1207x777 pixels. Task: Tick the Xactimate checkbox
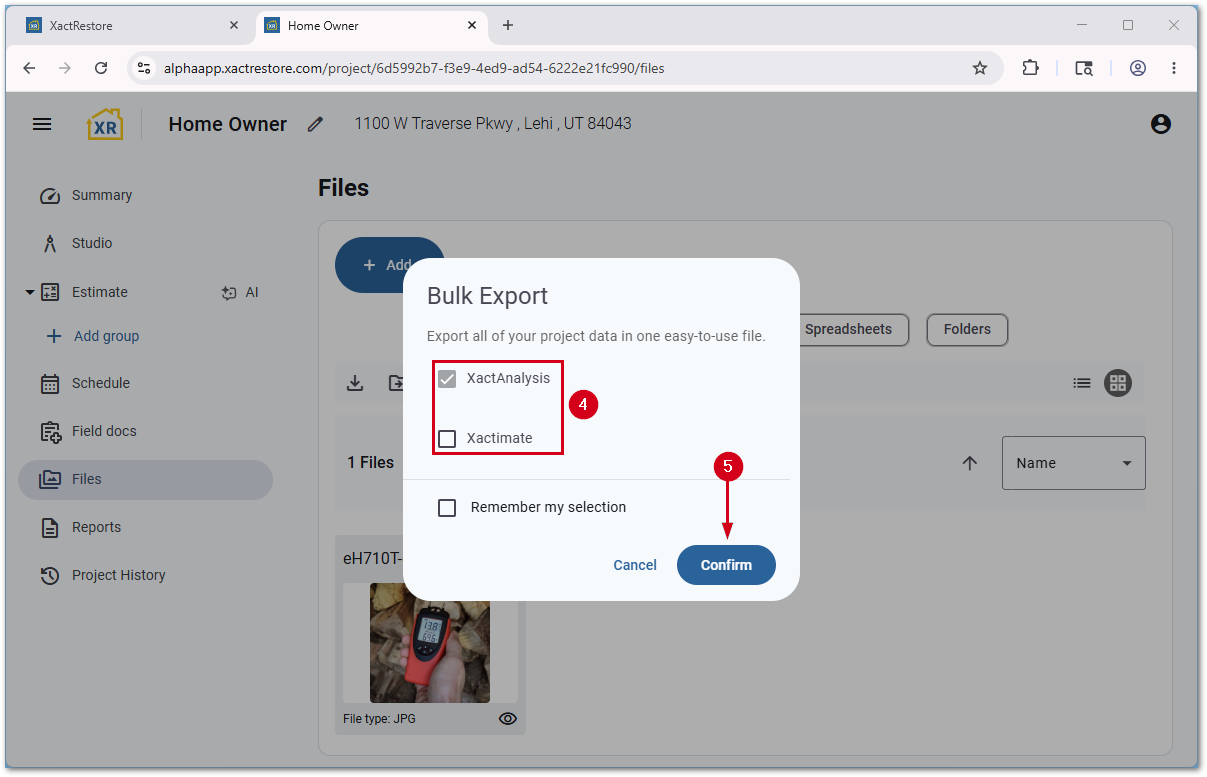click(x=447, y=438)
